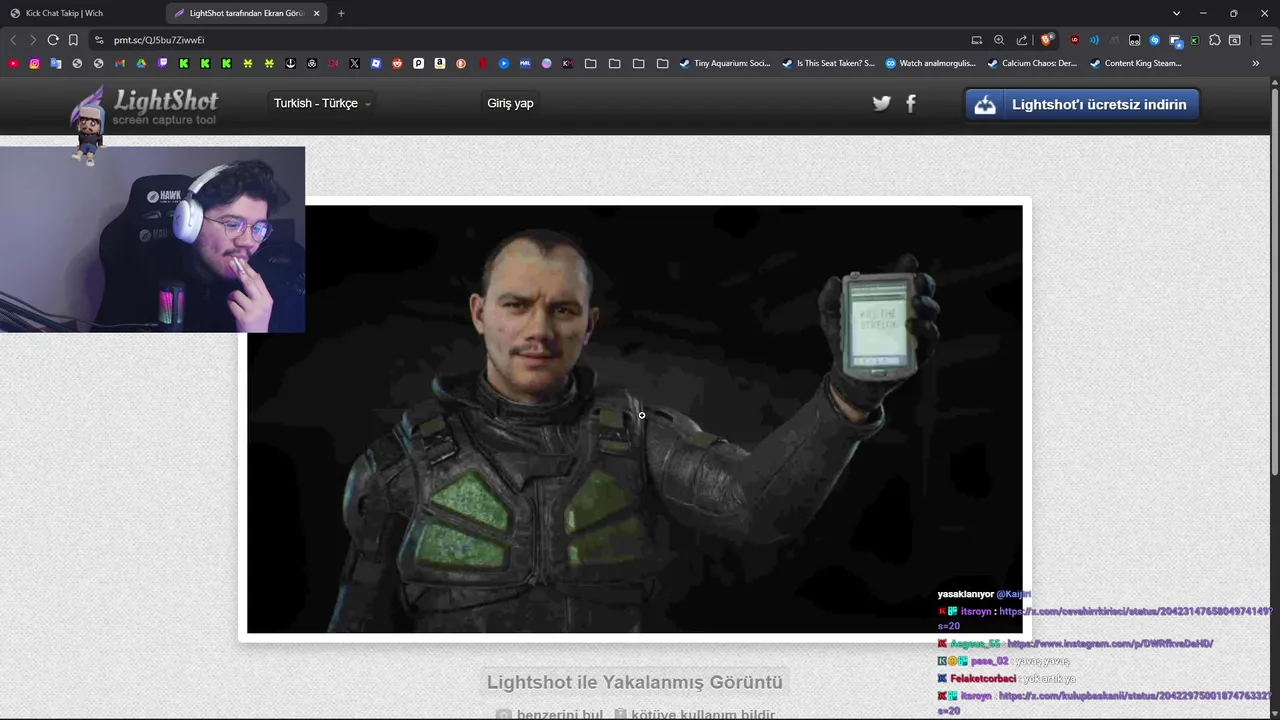Open Is This Seat Taken bookmark
Viewport: 1280px width, 720px height.
(827, 63)
